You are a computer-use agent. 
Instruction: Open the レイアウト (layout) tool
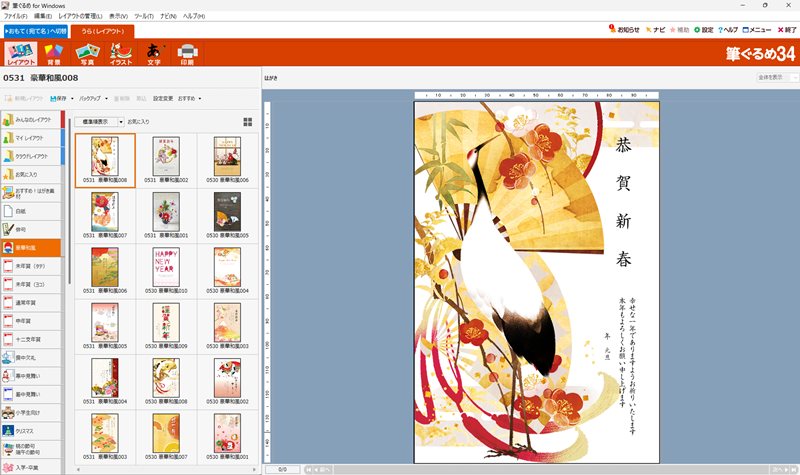click(21, 54)
